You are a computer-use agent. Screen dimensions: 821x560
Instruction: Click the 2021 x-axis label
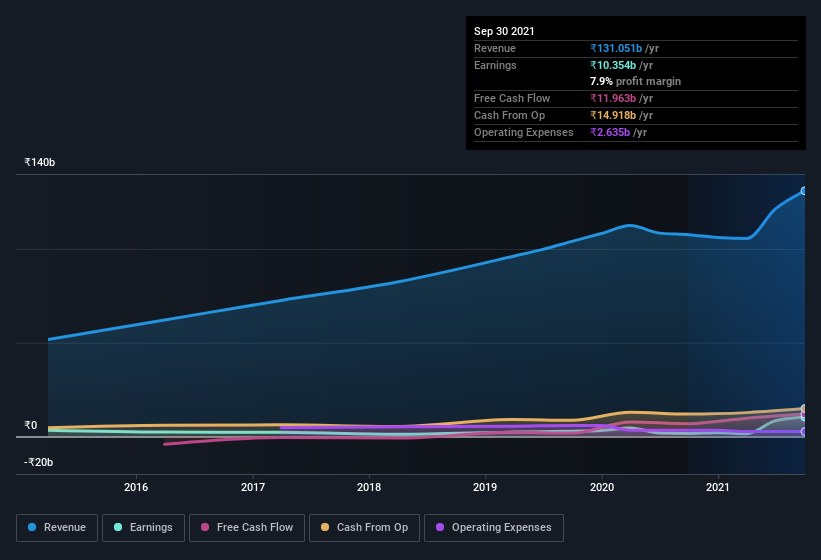[718, 487]
